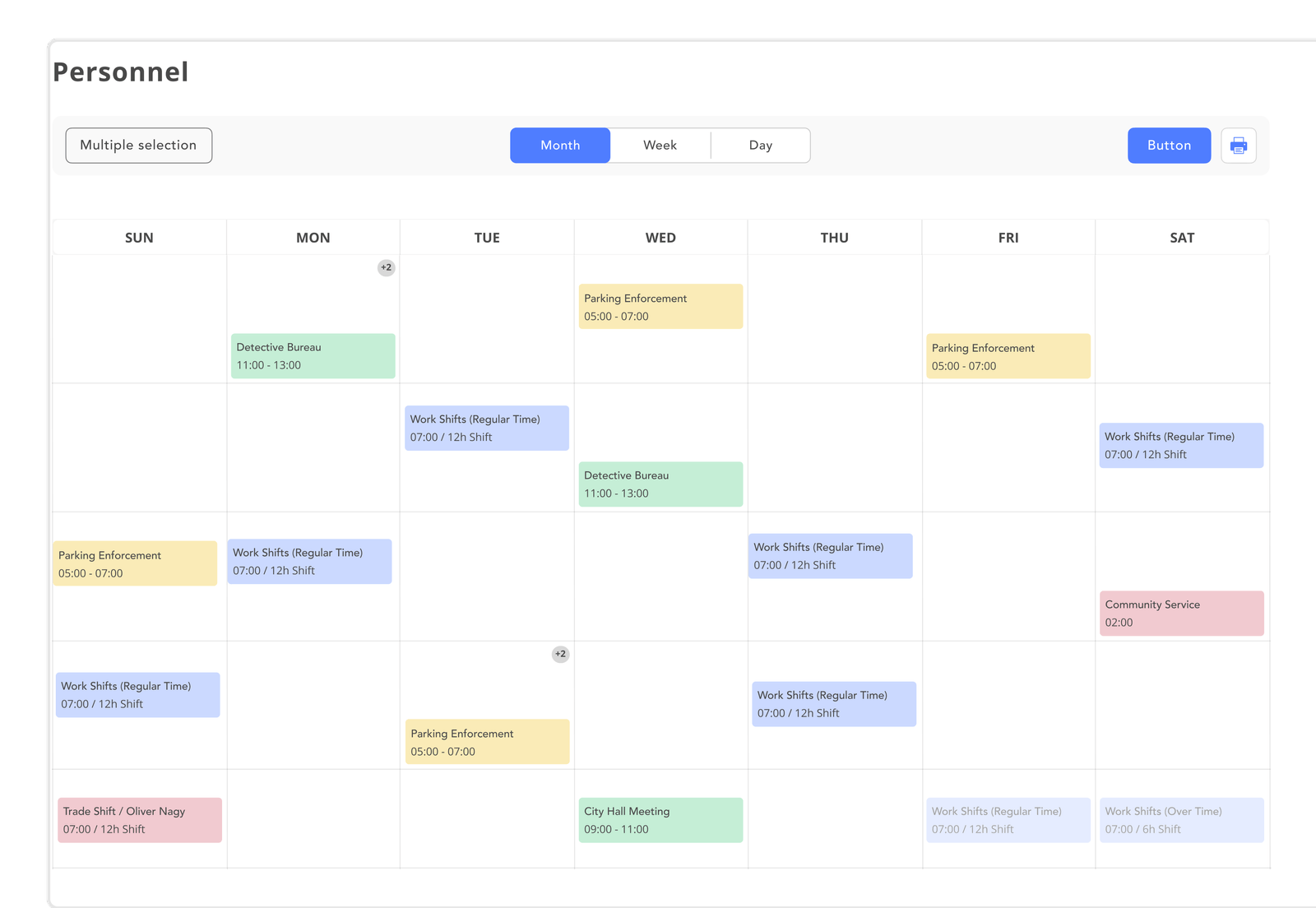Select Wednesday's Parking Enforcement event
This screenshot has width=1316, height=908.
[x=660, y=306]
